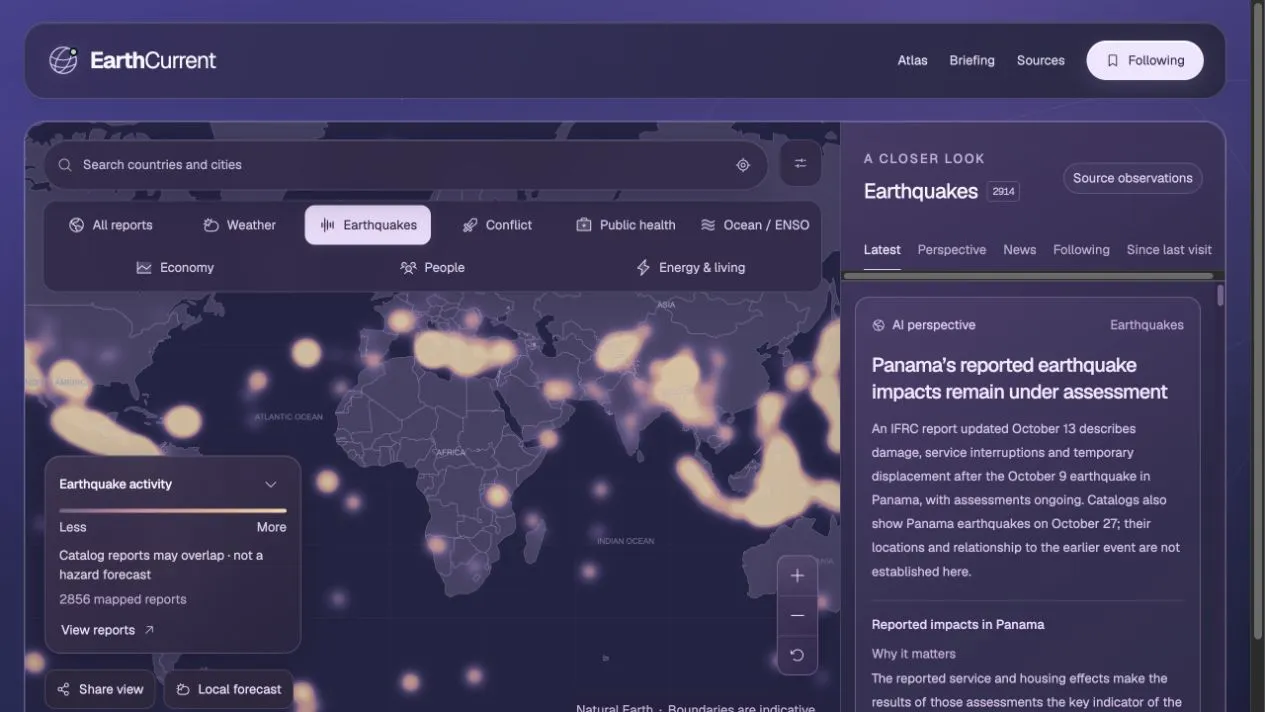The image size is (1265, 712).
Task: Click the cloud icon in Local forecast
Action: (x=183, y=689)
